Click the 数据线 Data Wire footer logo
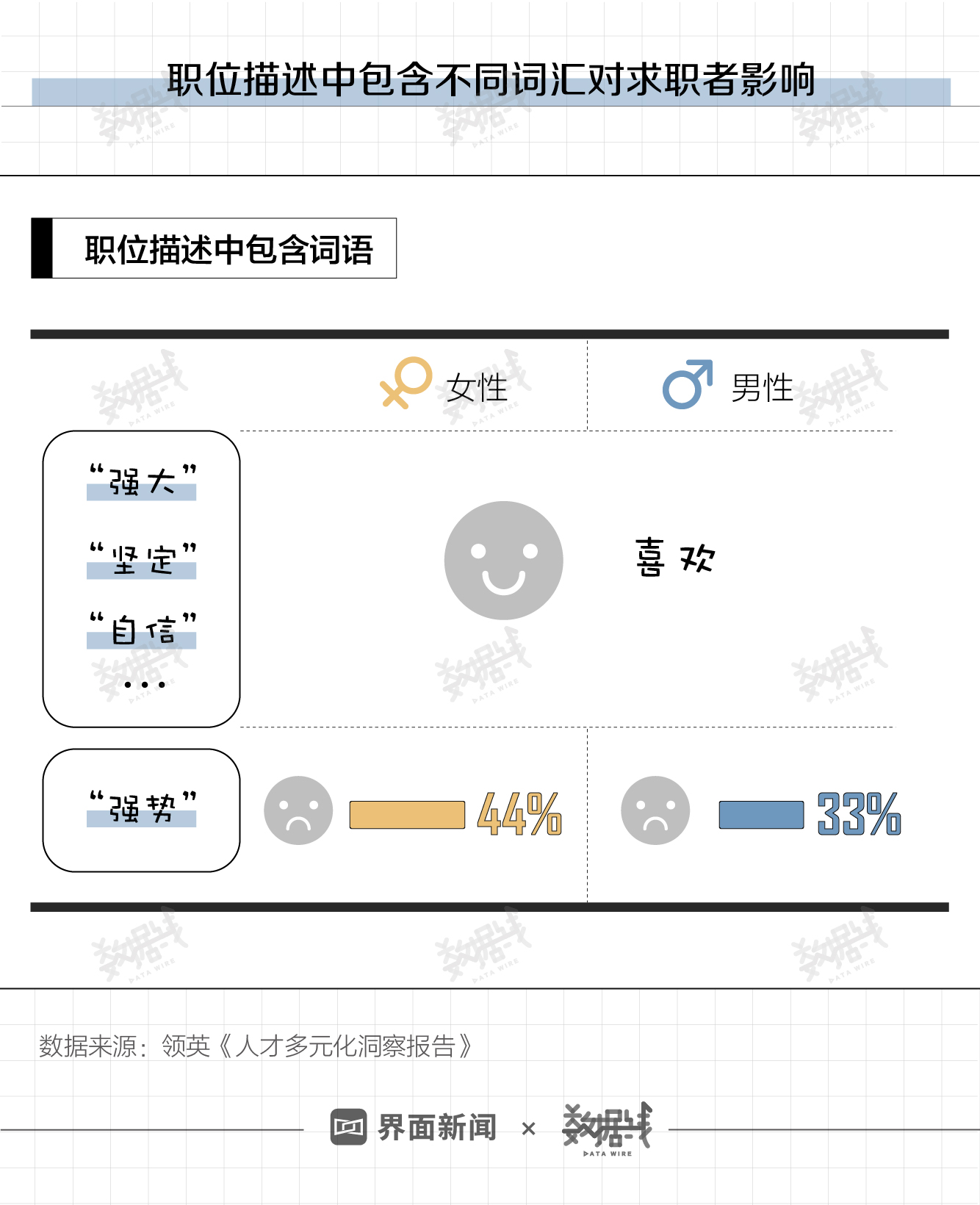This screenshot has width=980, height=1205. 608,1128
